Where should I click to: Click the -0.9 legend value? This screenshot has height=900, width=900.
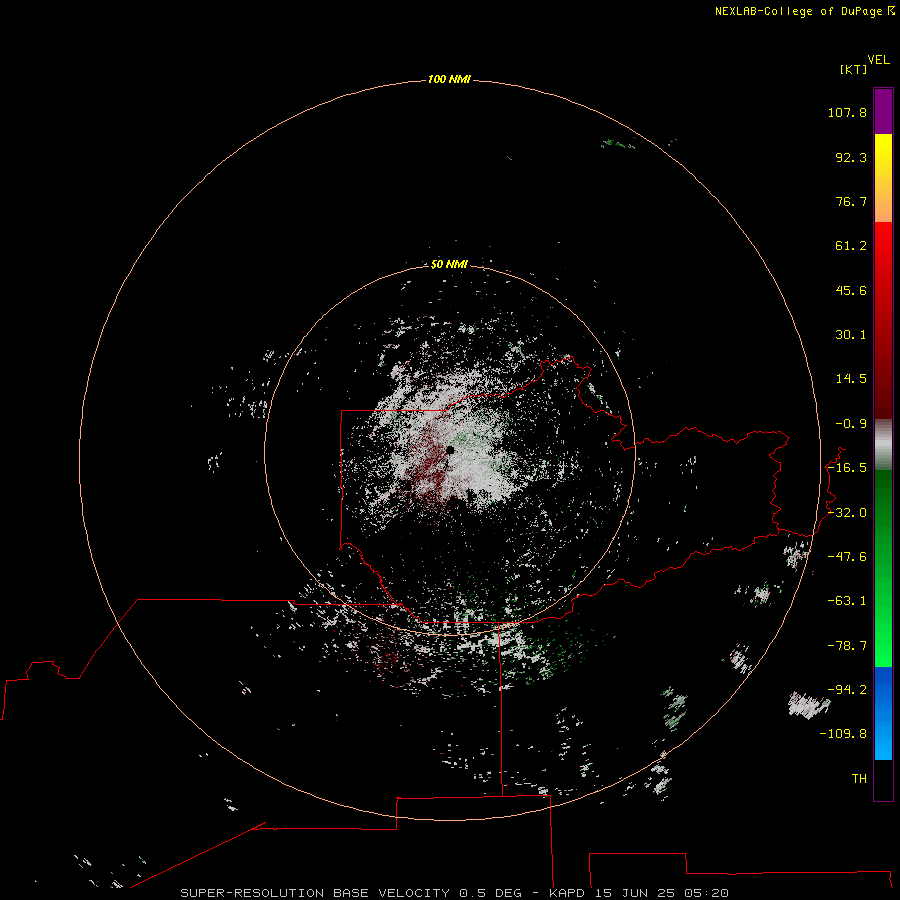click(x=851, y=424)
